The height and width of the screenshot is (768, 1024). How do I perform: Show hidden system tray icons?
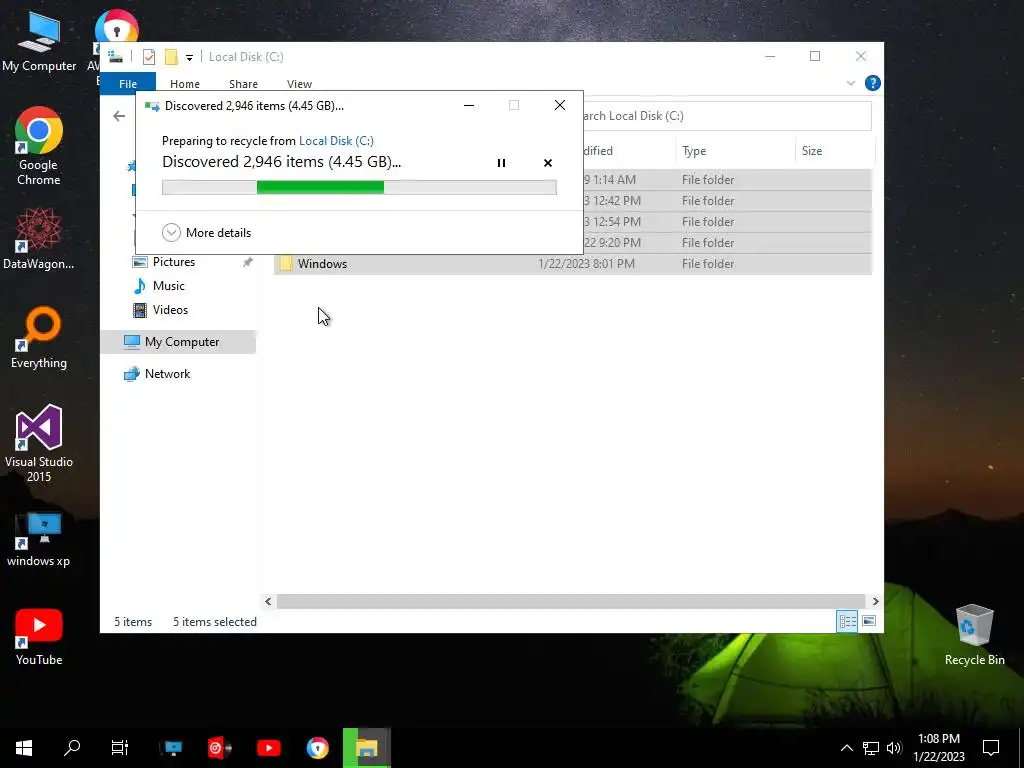(x=846, y=748)
